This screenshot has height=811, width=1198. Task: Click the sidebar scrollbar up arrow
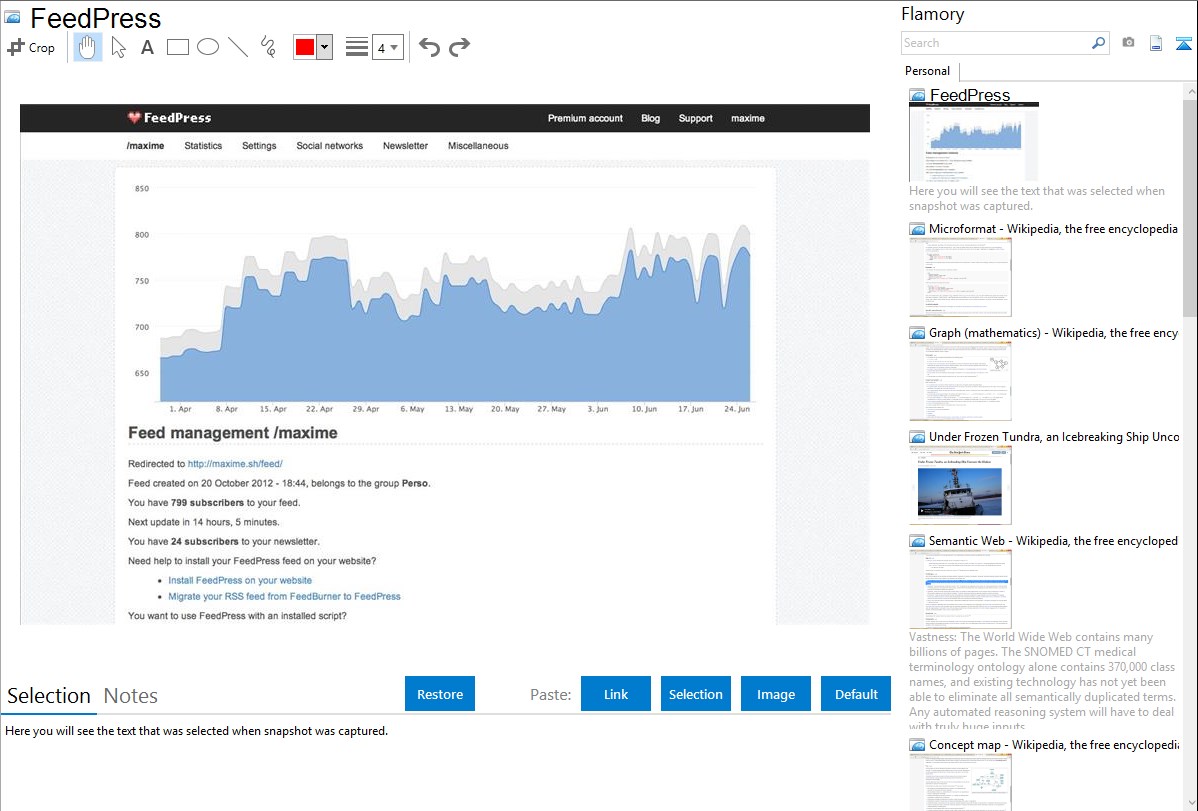tap(1190, 91)
